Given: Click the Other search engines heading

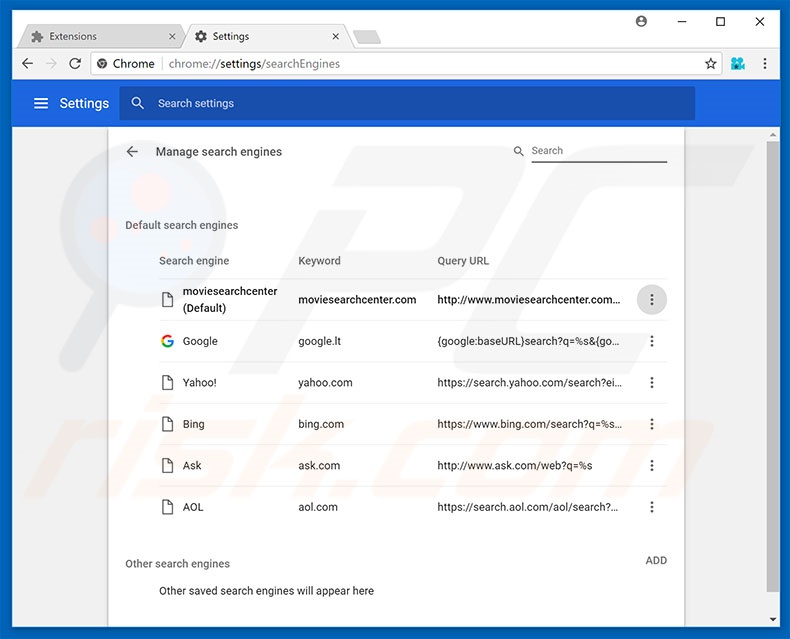Looking at the screenshot, I should 177,563.
